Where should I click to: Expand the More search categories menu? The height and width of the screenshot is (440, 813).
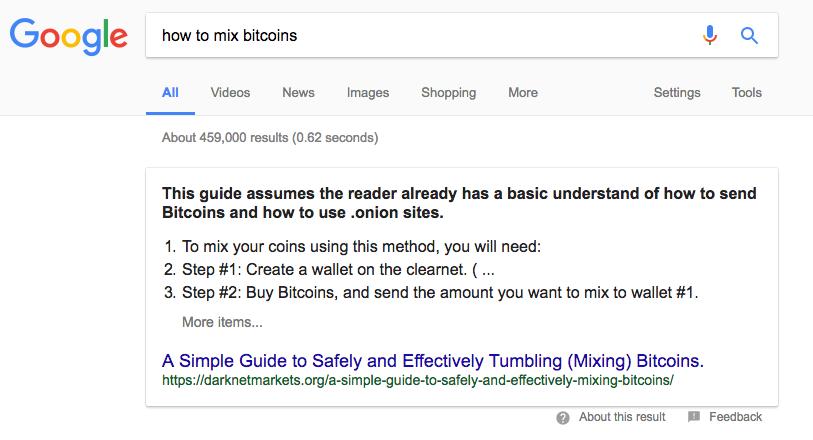click(x=523, y=93)
